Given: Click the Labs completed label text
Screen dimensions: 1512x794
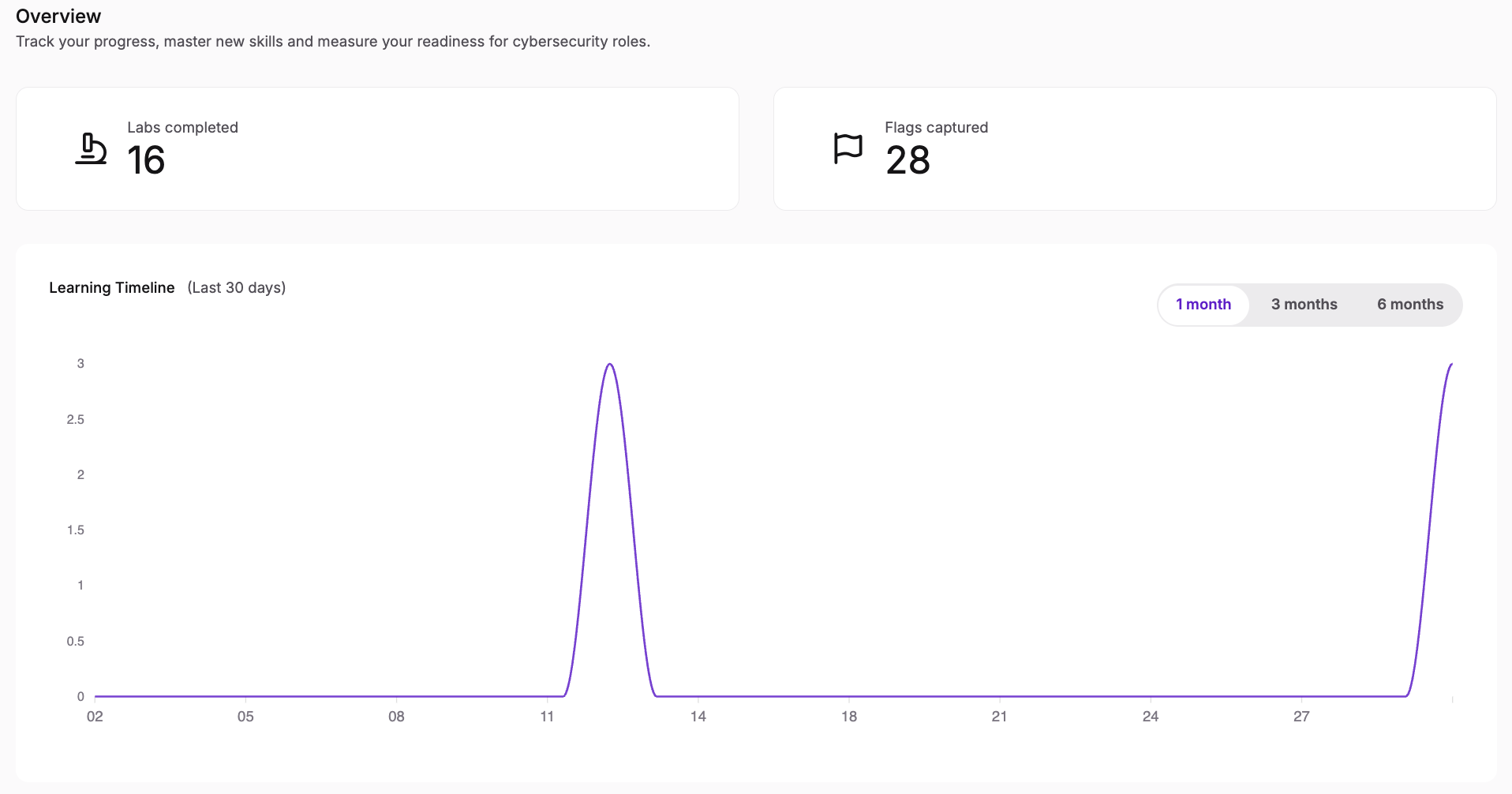Looking at the screenshot, I should click(x=182, y=128).
